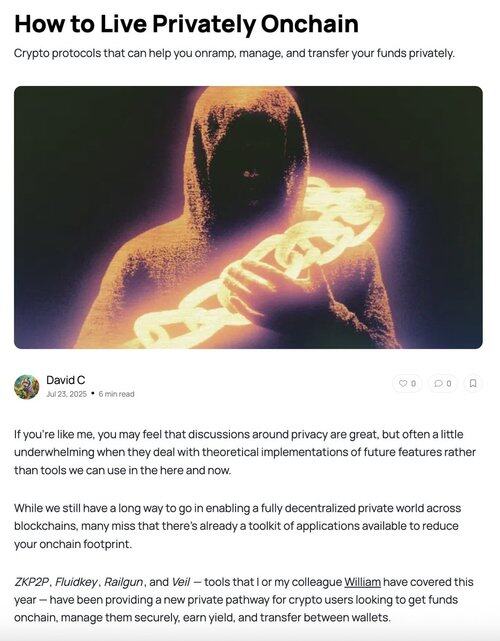This screenshot has width=500, height=641.
Task: Click the like count number beside the heart
Action: (x=413, y=383)
